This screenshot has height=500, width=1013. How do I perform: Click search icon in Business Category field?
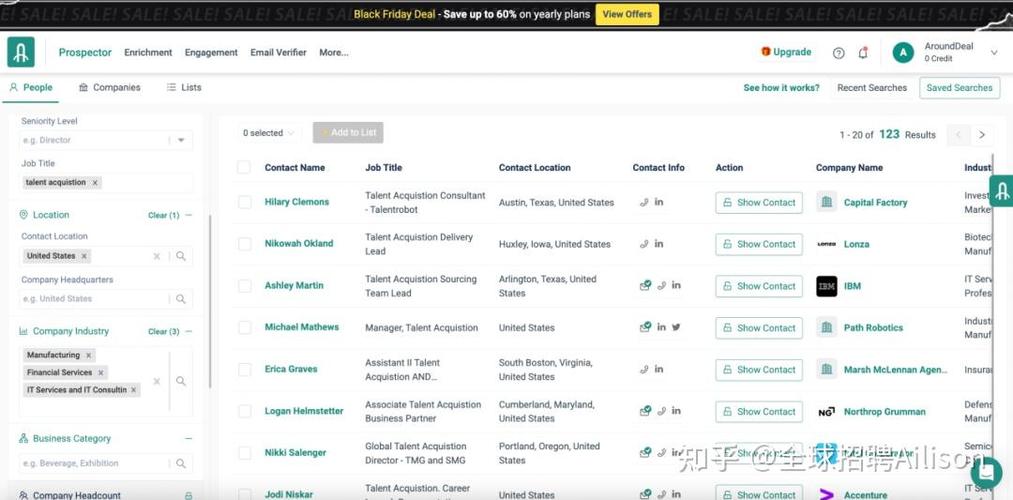pyautogui.click(x=181, y=464)
